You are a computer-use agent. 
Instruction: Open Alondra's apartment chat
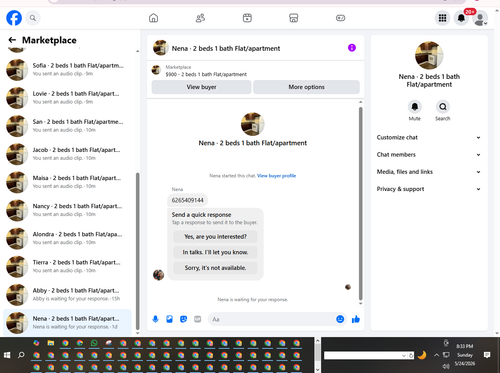click(x=67, y=238)
